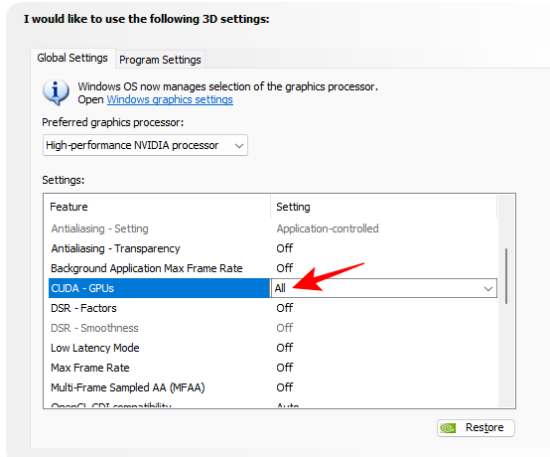
Task: Select the CUDA - GPUs feature row
Action: [159, 288]
